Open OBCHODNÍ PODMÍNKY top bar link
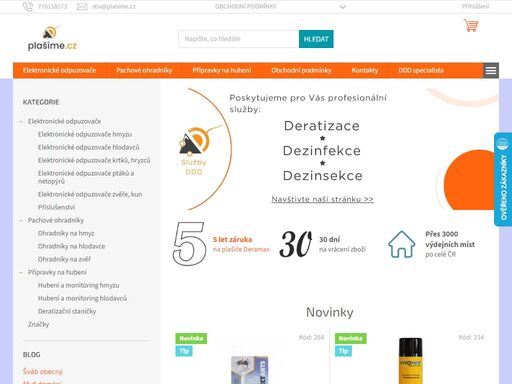 point(246,6)
